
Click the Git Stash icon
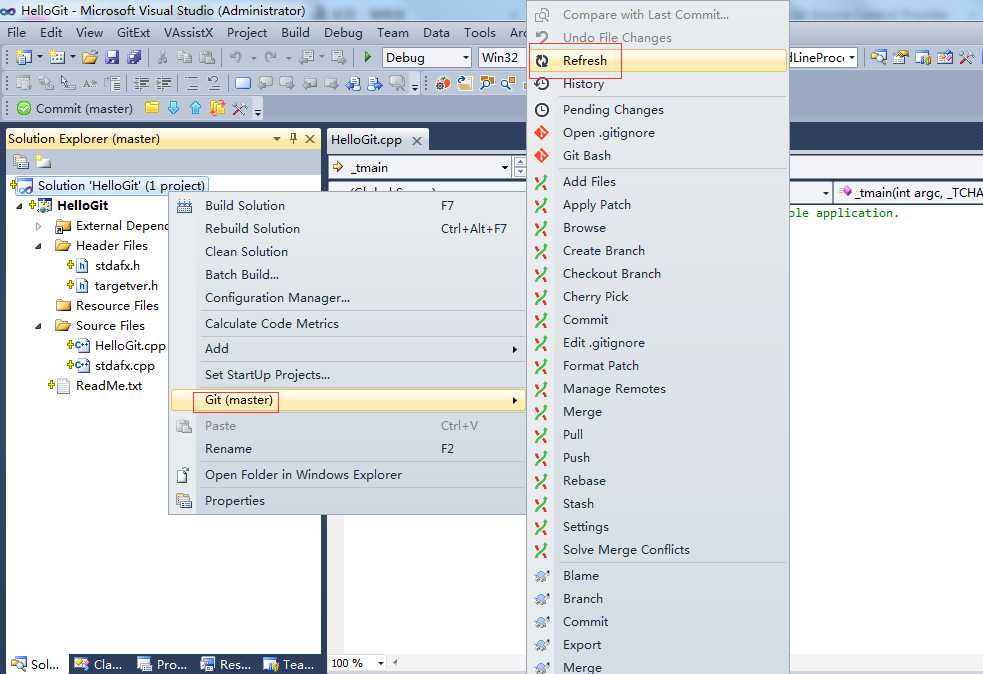click(x=218, y=108)
